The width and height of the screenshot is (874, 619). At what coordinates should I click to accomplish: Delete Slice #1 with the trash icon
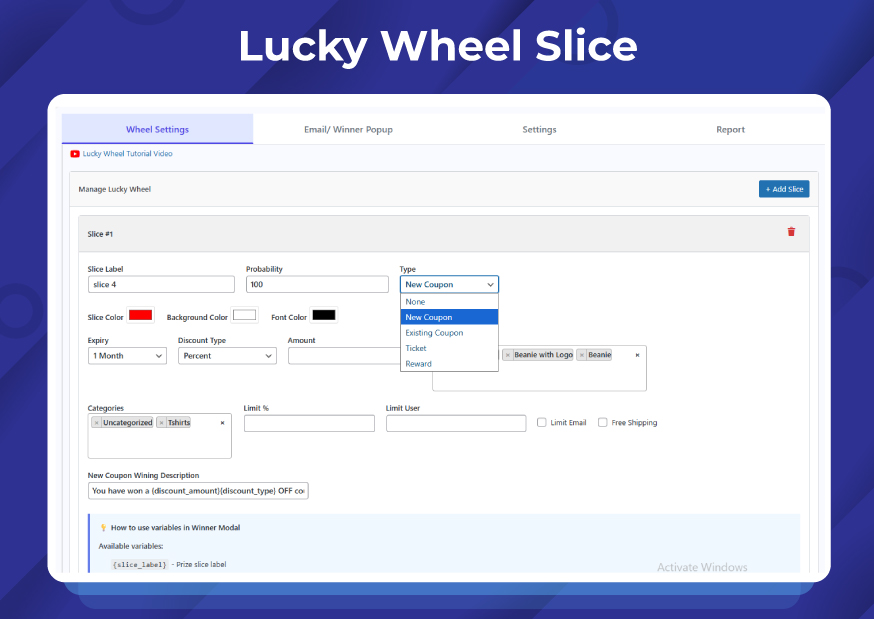click(x=791, y=232)
